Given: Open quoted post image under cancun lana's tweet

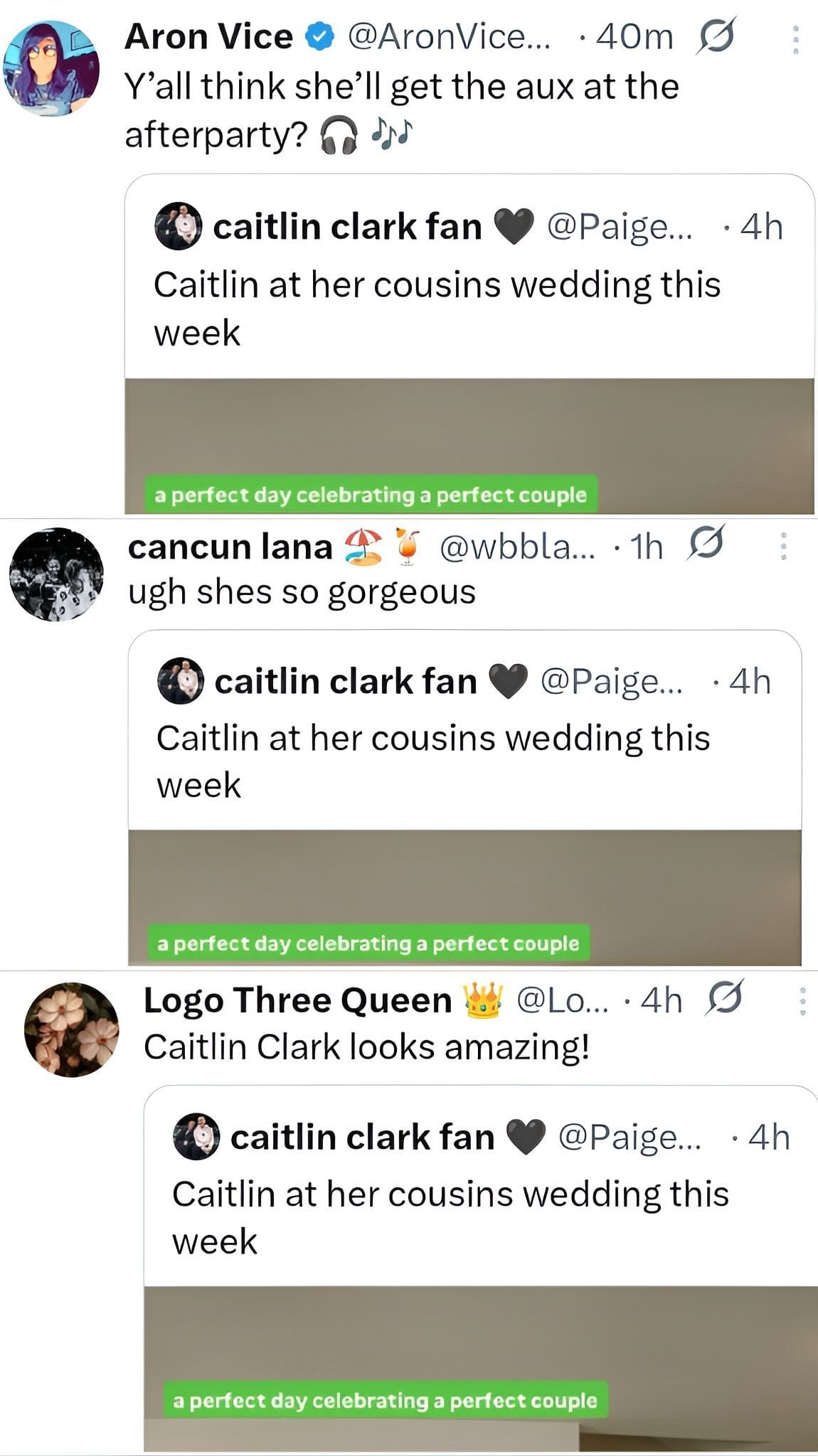Looking at the screenshot, I should point(464,896).
